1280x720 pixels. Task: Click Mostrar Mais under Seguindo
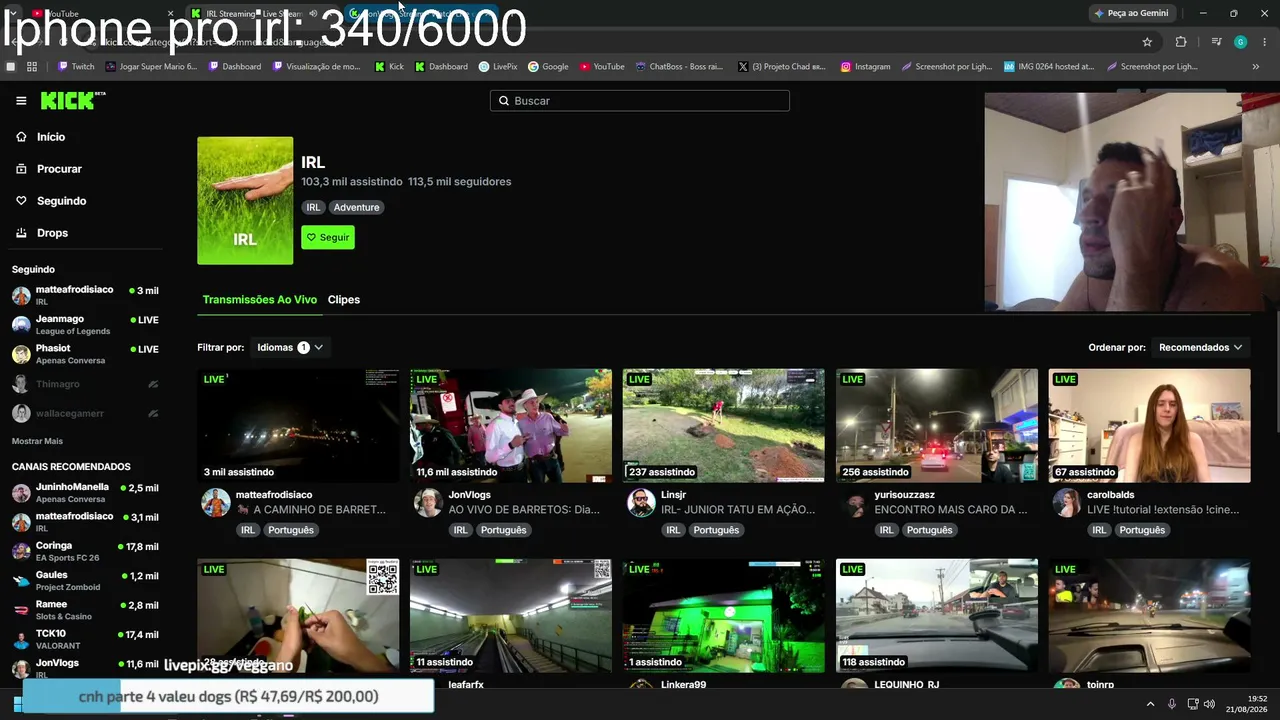click(x=37, y=441)
